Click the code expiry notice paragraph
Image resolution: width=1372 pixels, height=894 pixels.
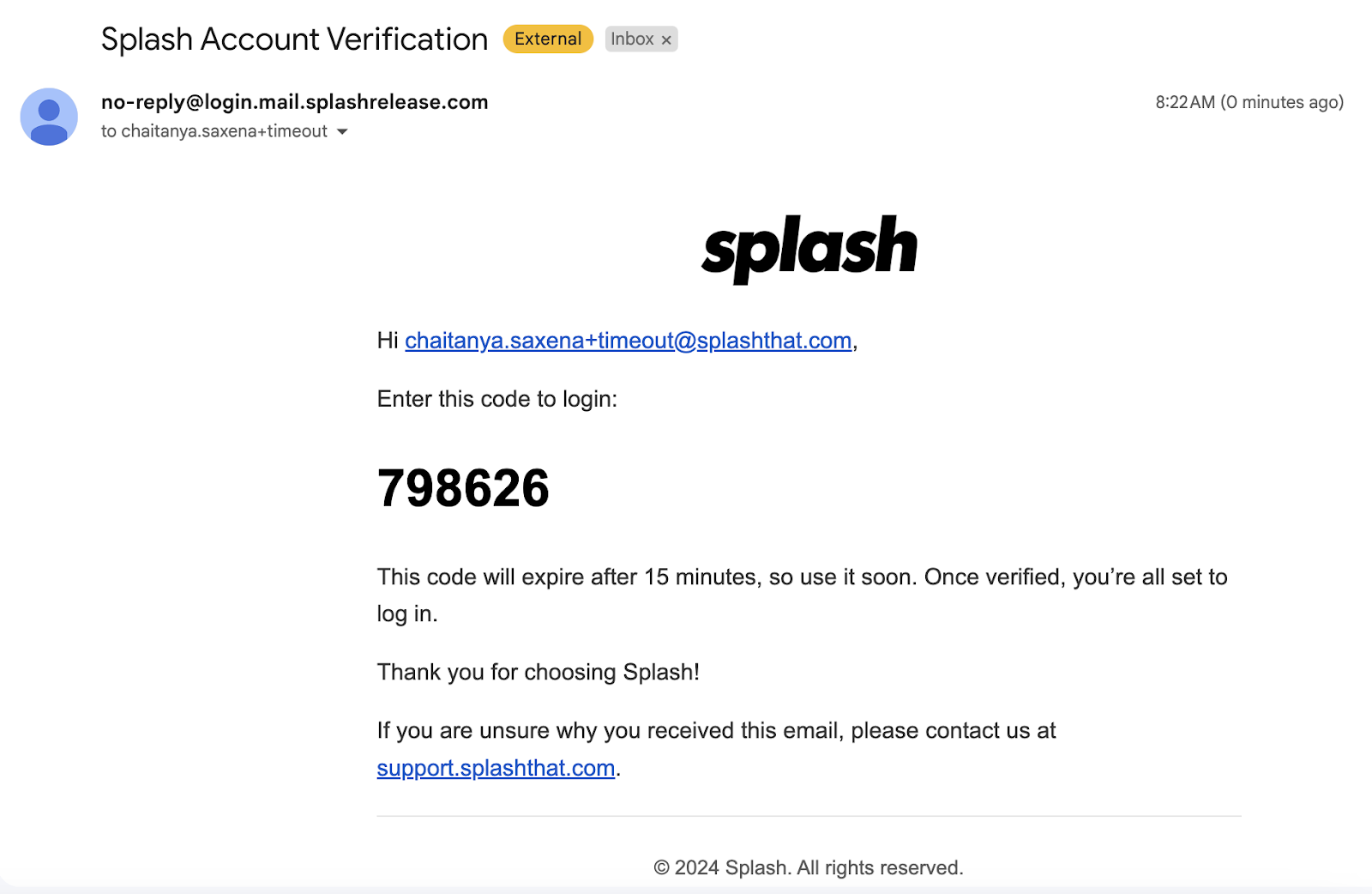pyautogui.click(x=803, y=595)
